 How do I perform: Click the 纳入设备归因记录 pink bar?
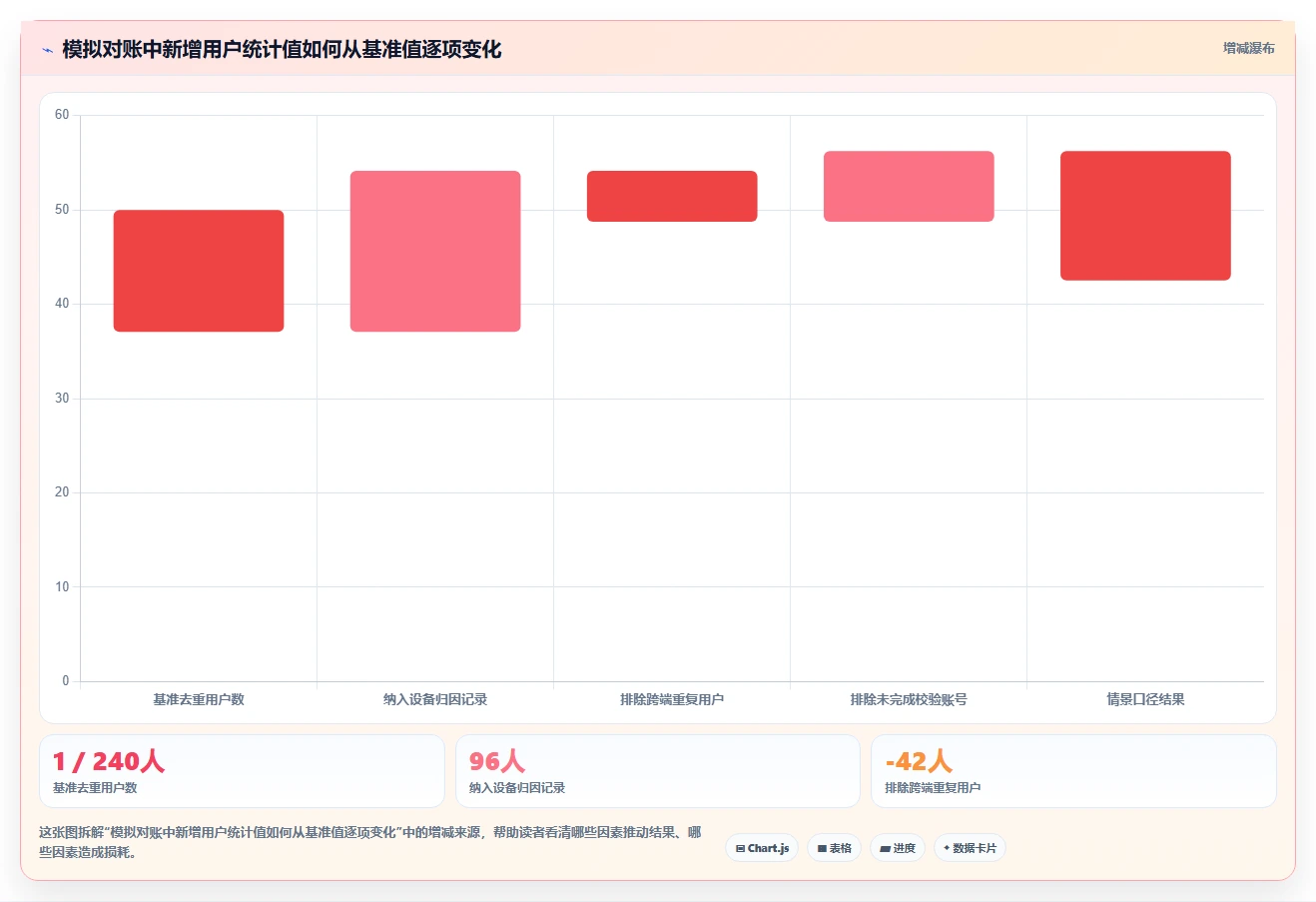[435, 251]
